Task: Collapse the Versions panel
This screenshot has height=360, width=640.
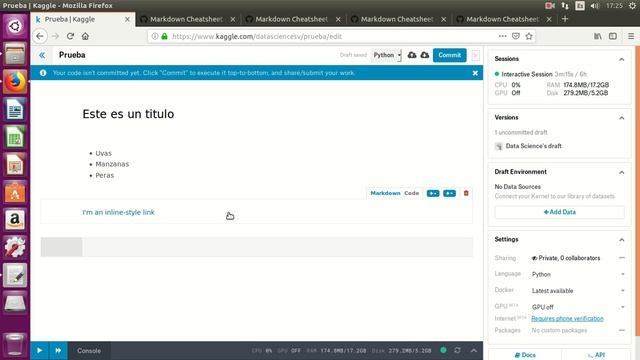Action: click(622, 118)
